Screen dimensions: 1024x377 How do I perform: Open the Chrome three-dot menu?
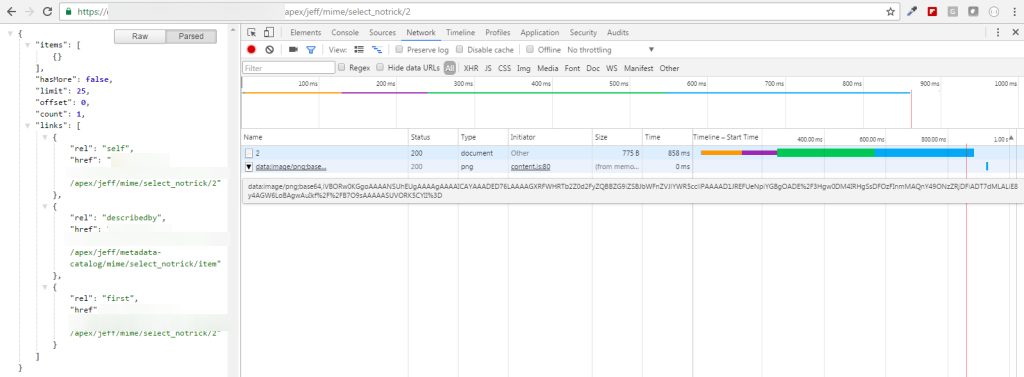(x=1014, y=12)
